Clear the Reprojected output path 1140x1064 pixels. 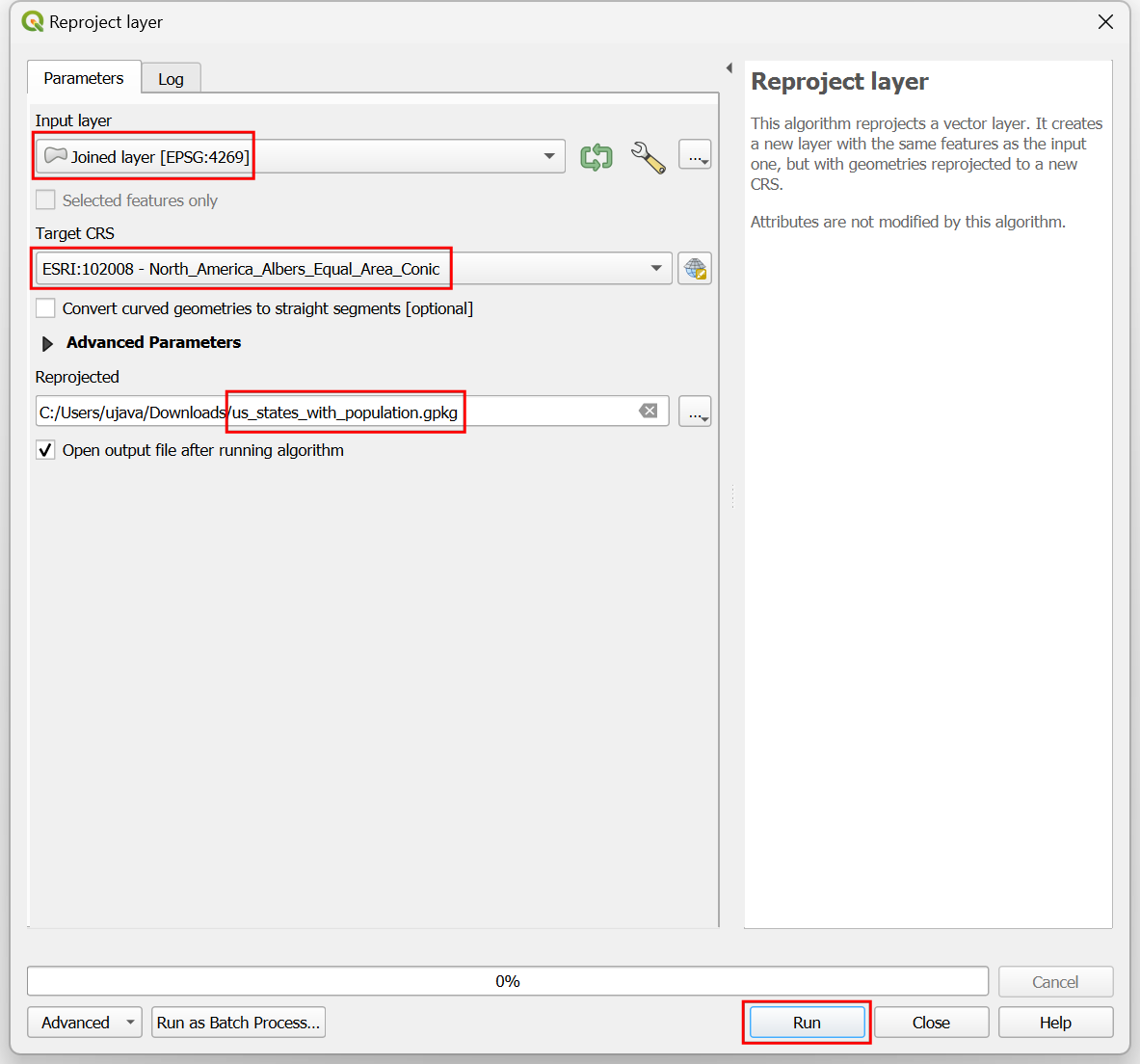[x=649, y=412]
